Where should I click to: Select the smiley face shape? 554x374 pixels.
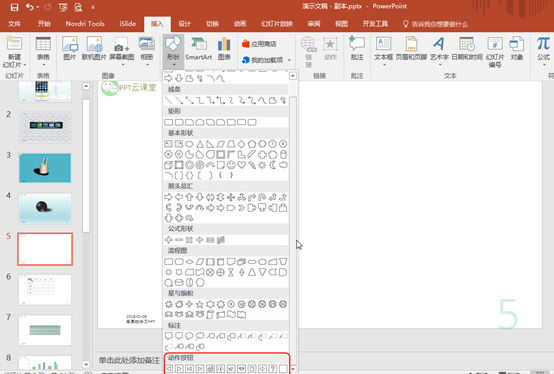231,165
